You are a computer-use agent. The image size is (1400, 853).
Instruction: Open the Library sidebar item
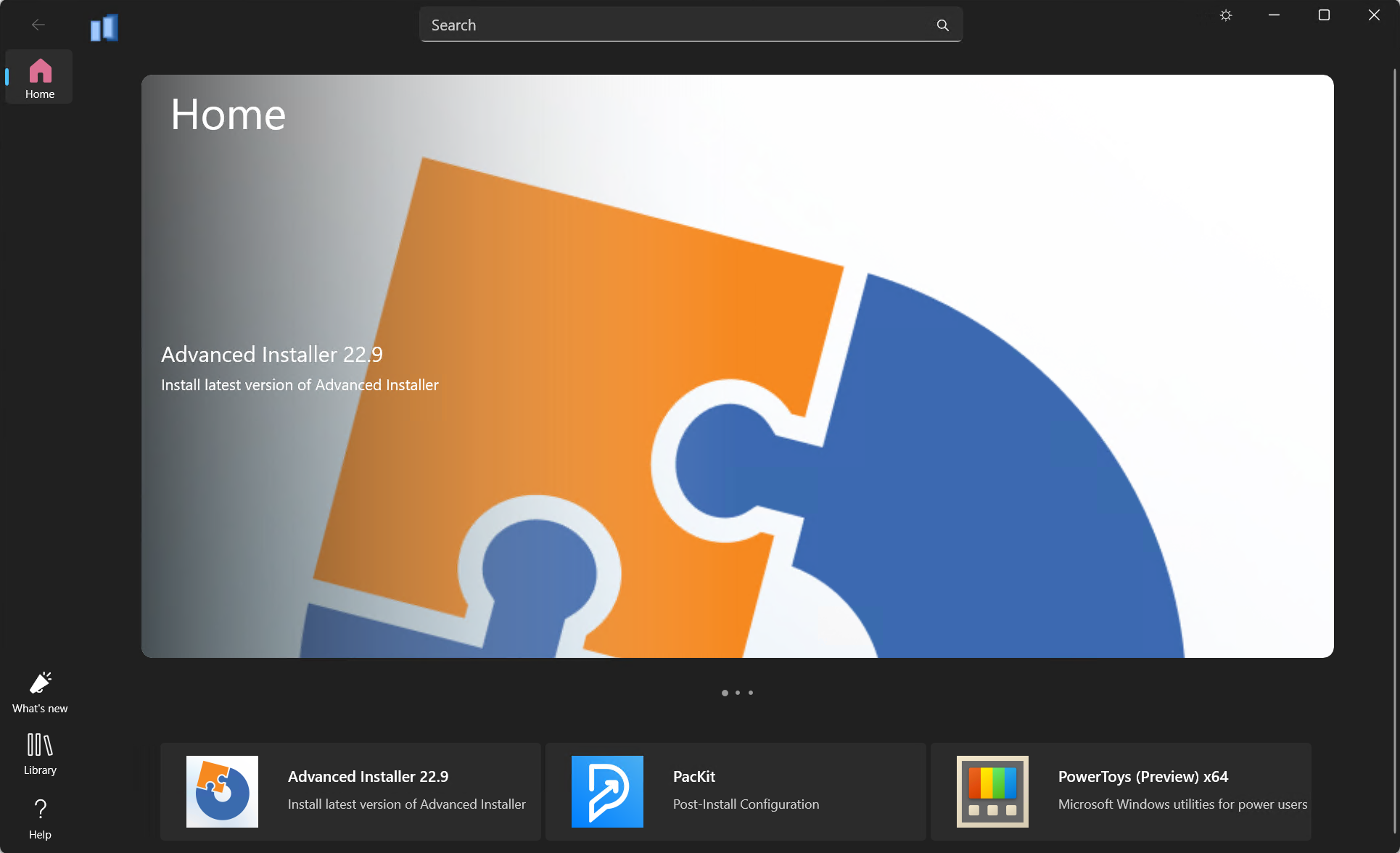pos(40,754)
